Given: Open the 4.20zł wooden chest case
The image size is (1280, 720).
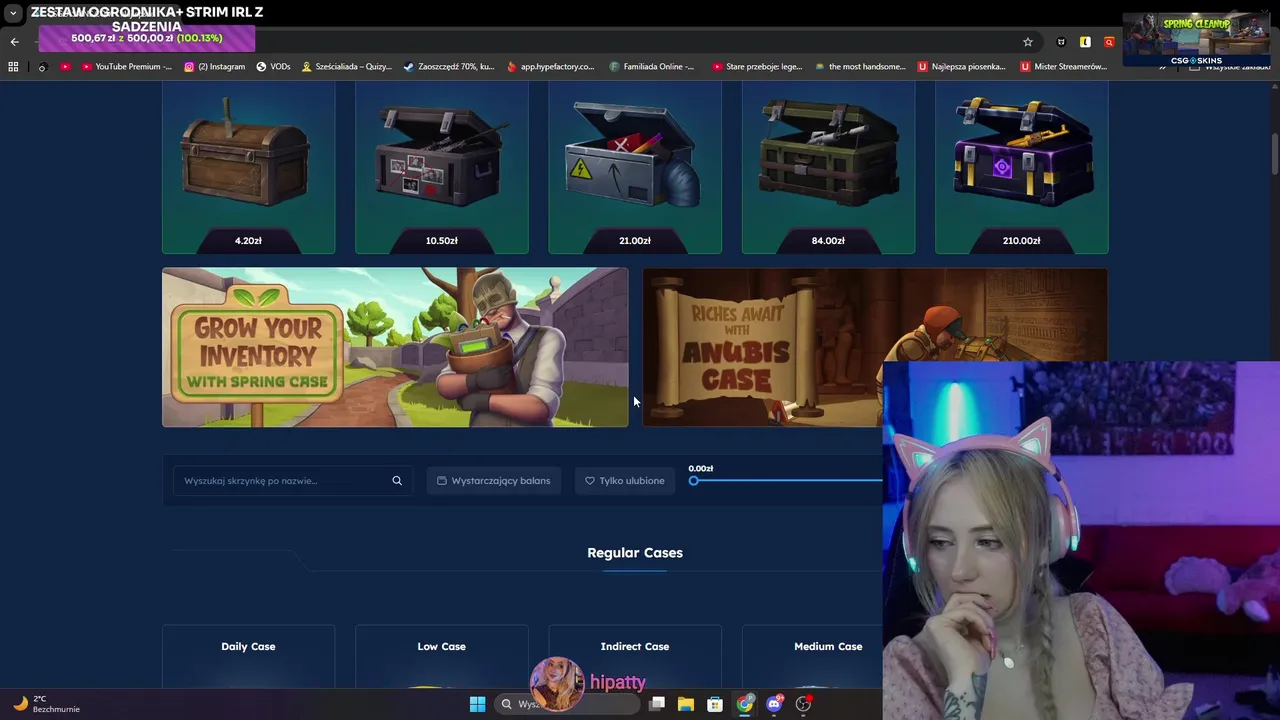Looking at the screenshot, I should 248,167.
